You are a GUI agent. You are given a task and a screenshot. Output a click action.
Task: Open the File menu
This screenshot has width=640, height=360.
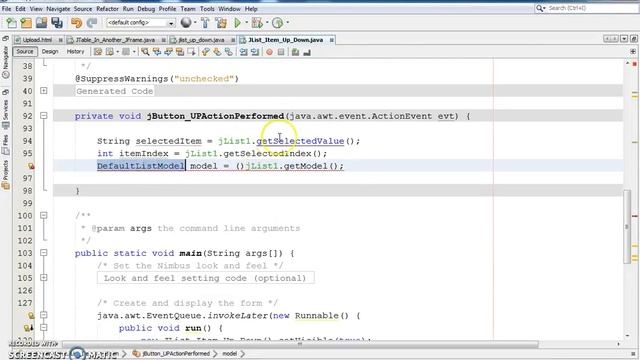(6, 9)
